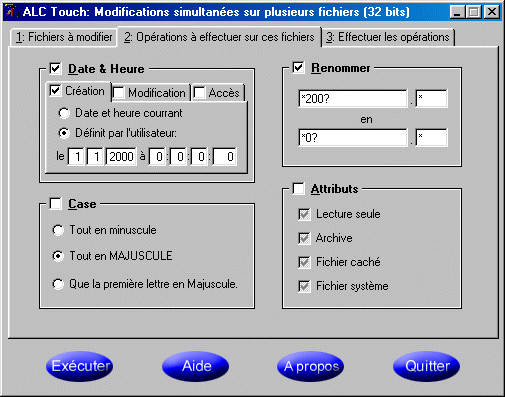Open tab 3: Effectuer les opérations
Viewport: 505px width, 397px height.
tap(388, 37)
